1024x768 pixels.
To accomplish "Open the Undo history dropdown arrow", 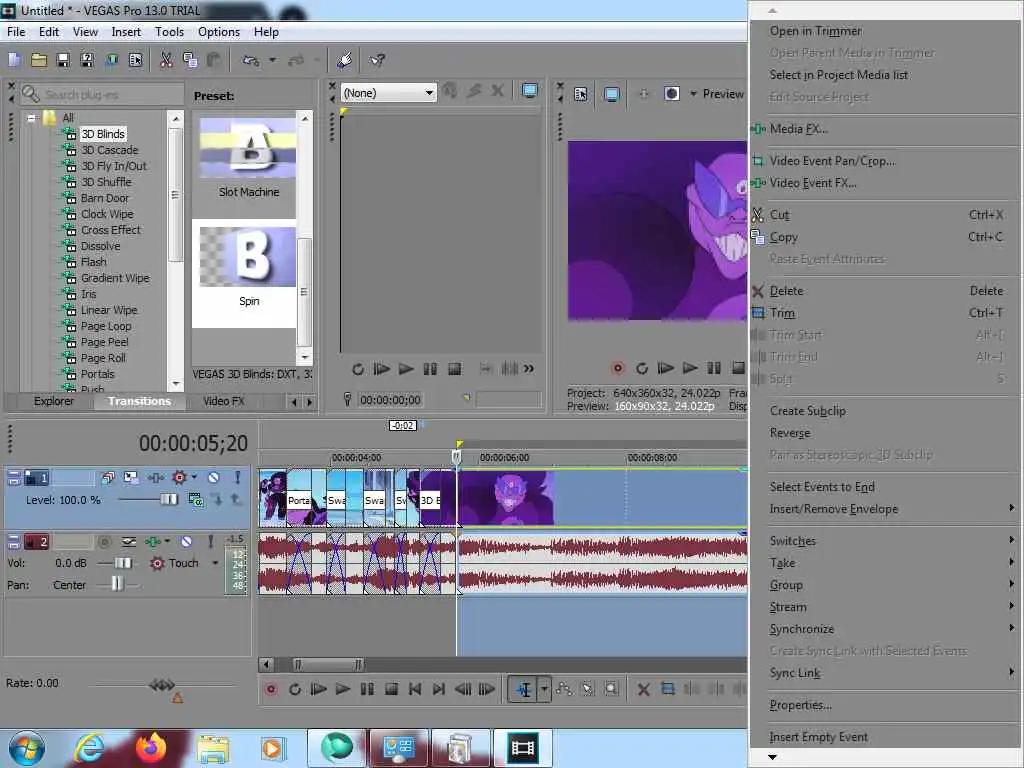I will (272, 61).
